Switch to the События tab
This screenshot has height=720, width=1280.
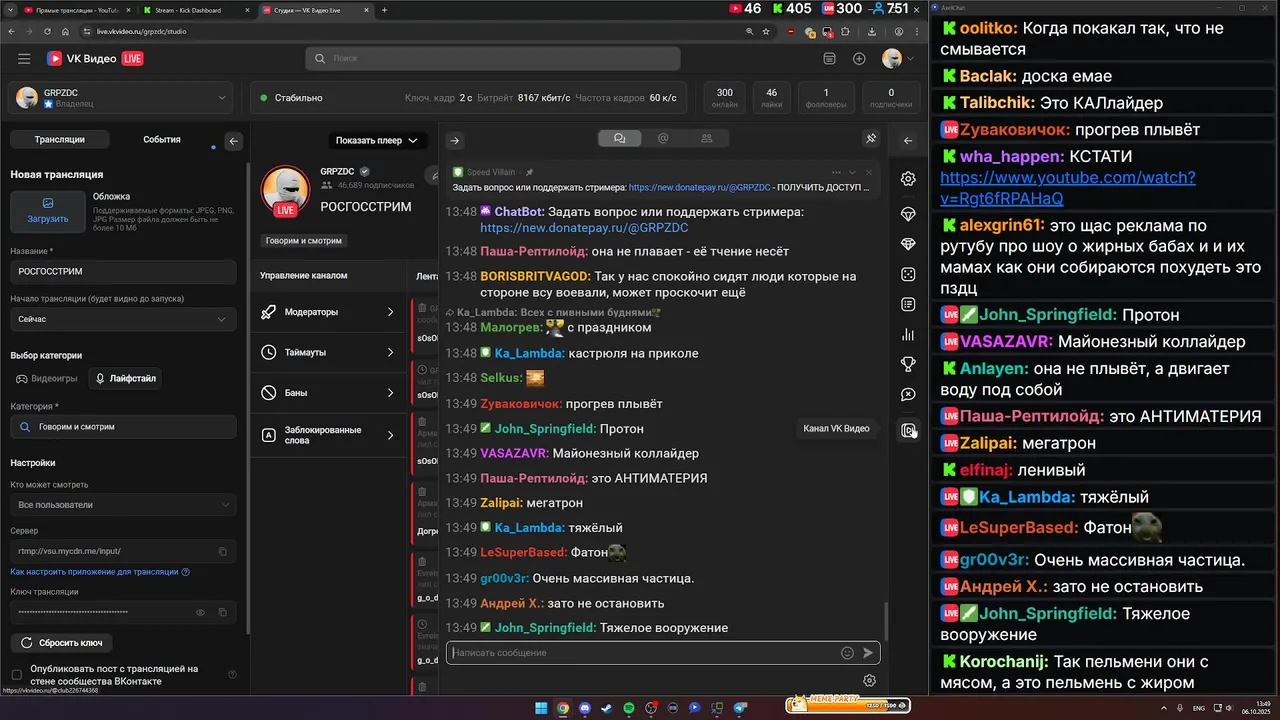pyautogui.click(x=162, y=140)
